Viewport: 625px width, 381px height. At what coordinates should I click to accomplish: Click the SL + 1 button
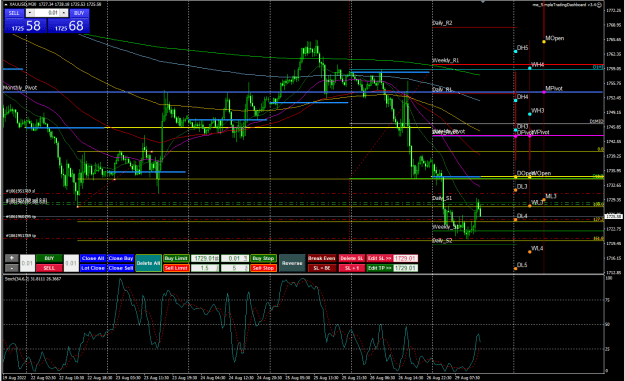click(352, 268)
